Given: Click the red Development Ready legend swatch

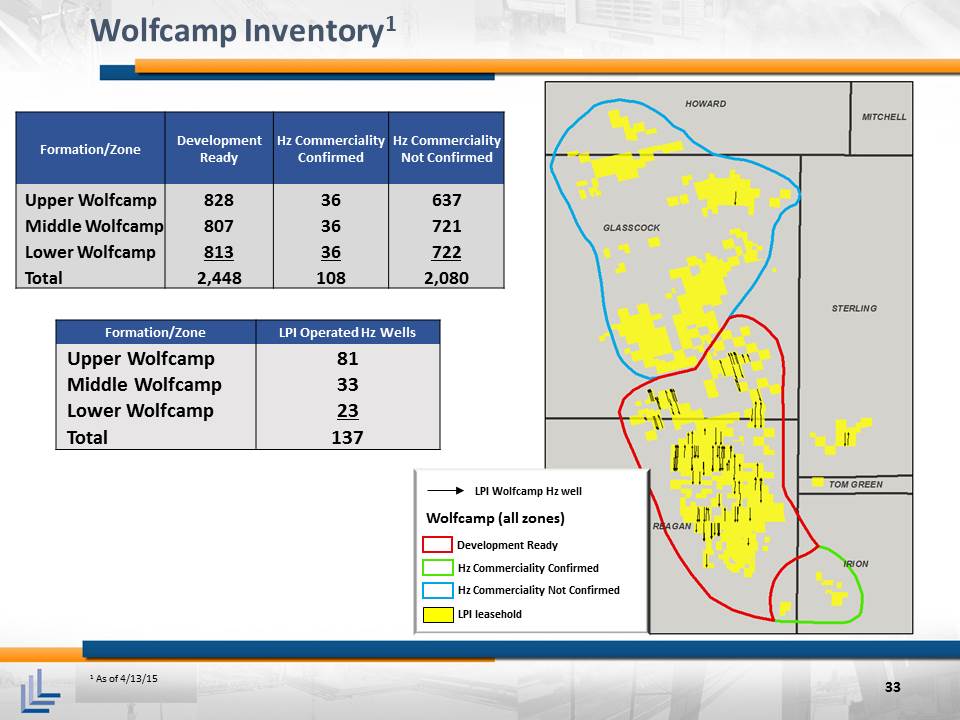Looking at the screenshot, I should [x=437, y=544].
